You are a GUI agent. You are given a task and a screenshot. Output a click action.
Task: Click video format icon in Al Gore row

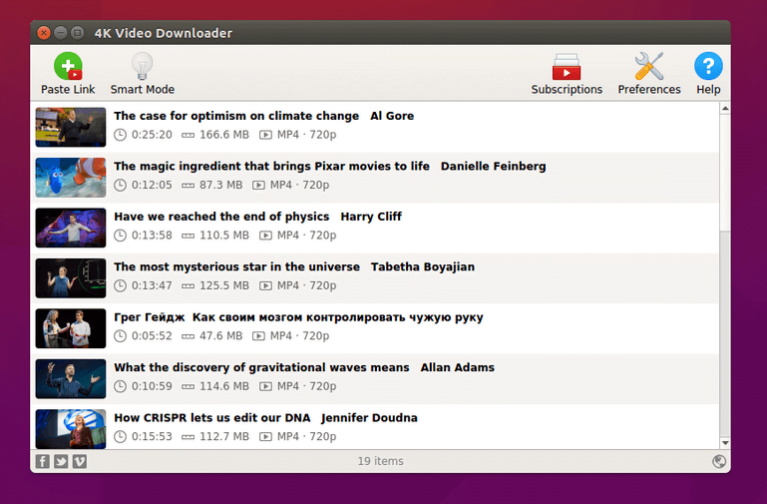click(266, 135)
